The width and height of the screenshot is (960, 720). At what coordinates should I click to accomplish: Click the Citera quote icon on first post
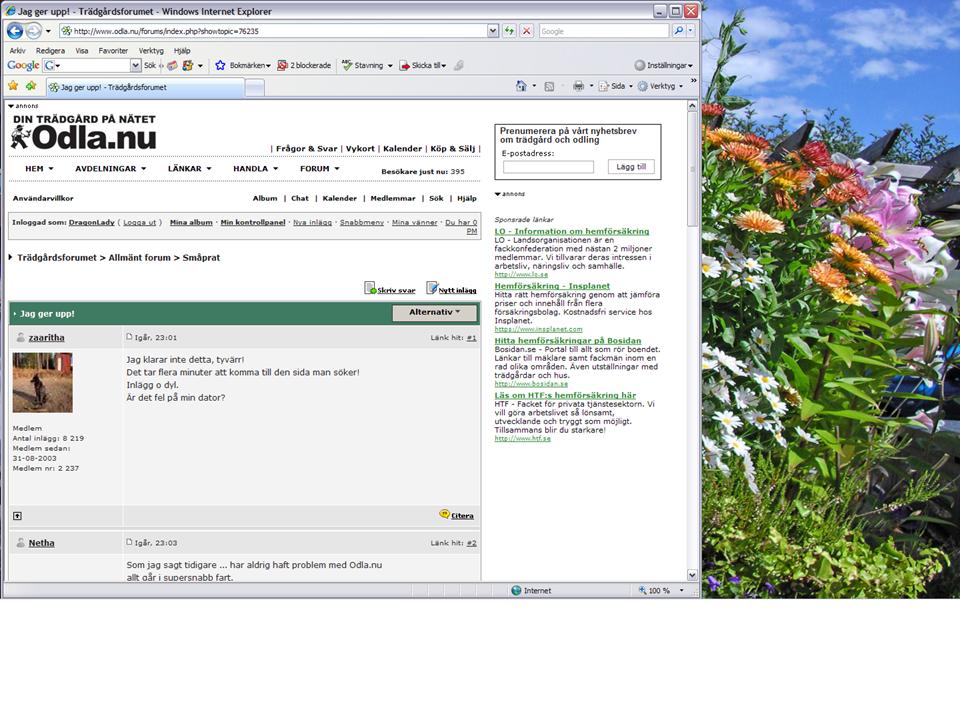445,515
